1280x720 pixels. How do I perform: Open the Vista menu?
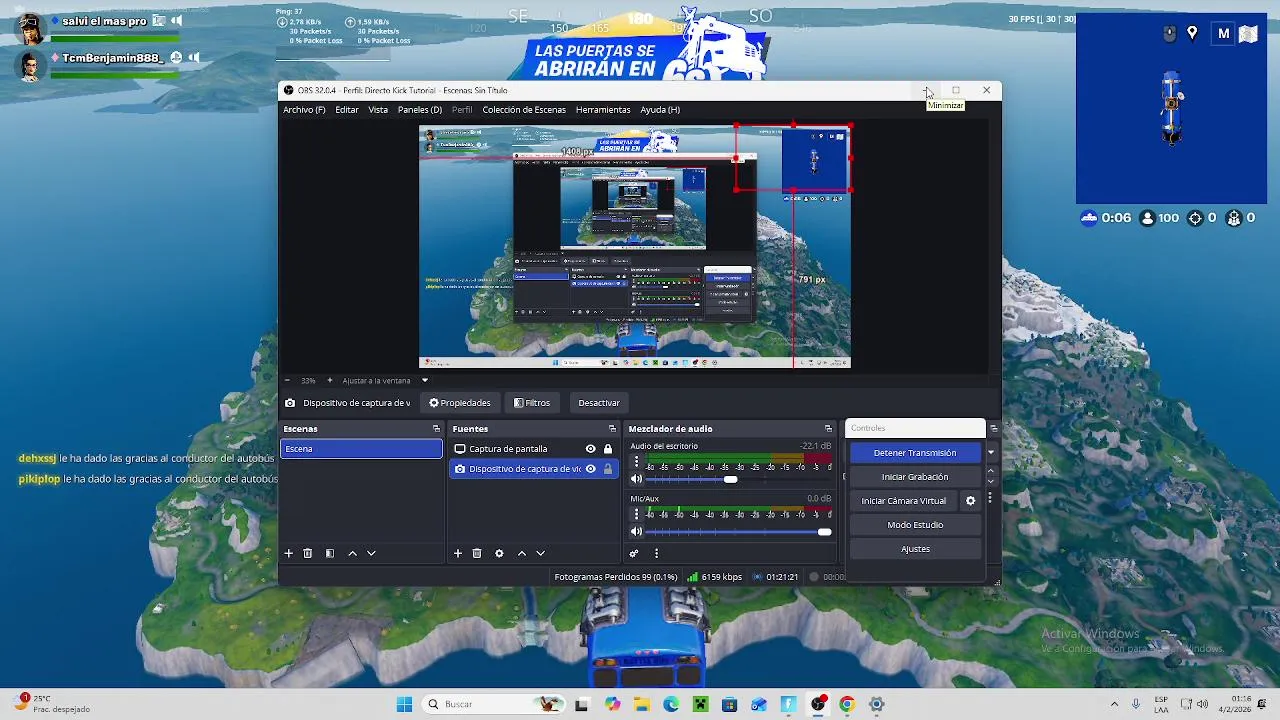[378, 110]
